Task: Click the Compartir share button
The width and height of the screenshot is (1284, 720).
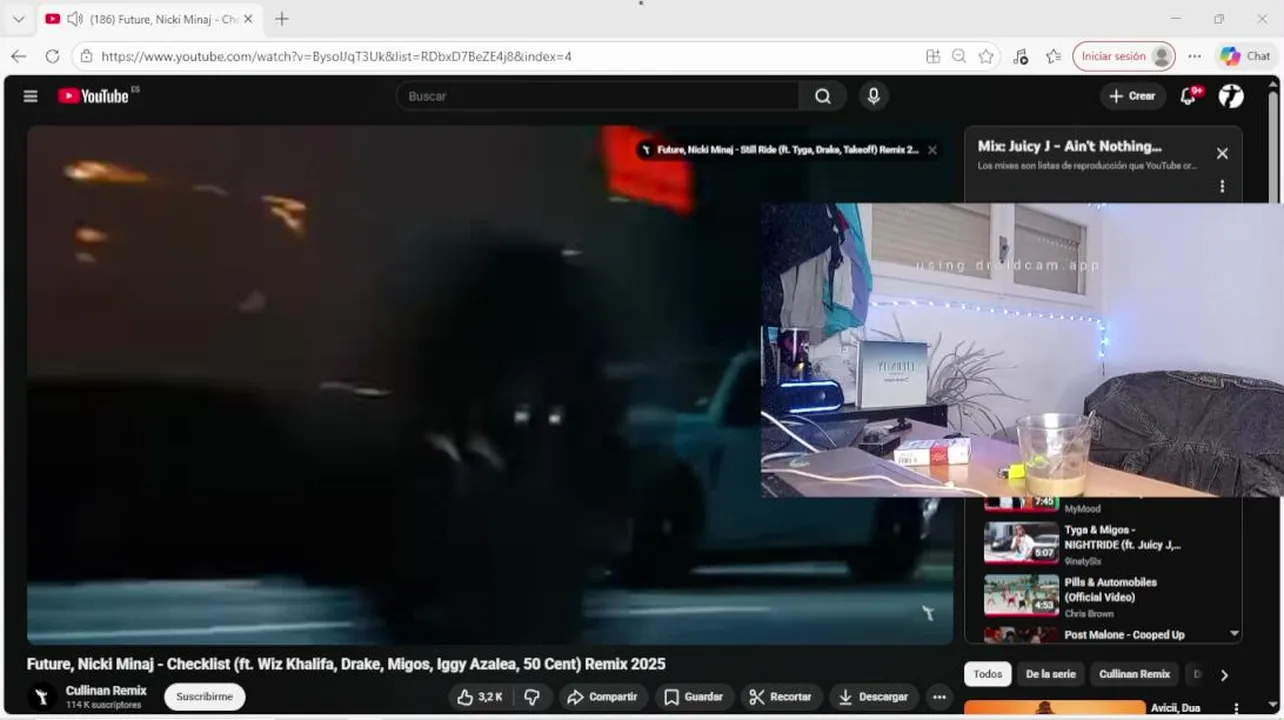Action: point(603,697)
